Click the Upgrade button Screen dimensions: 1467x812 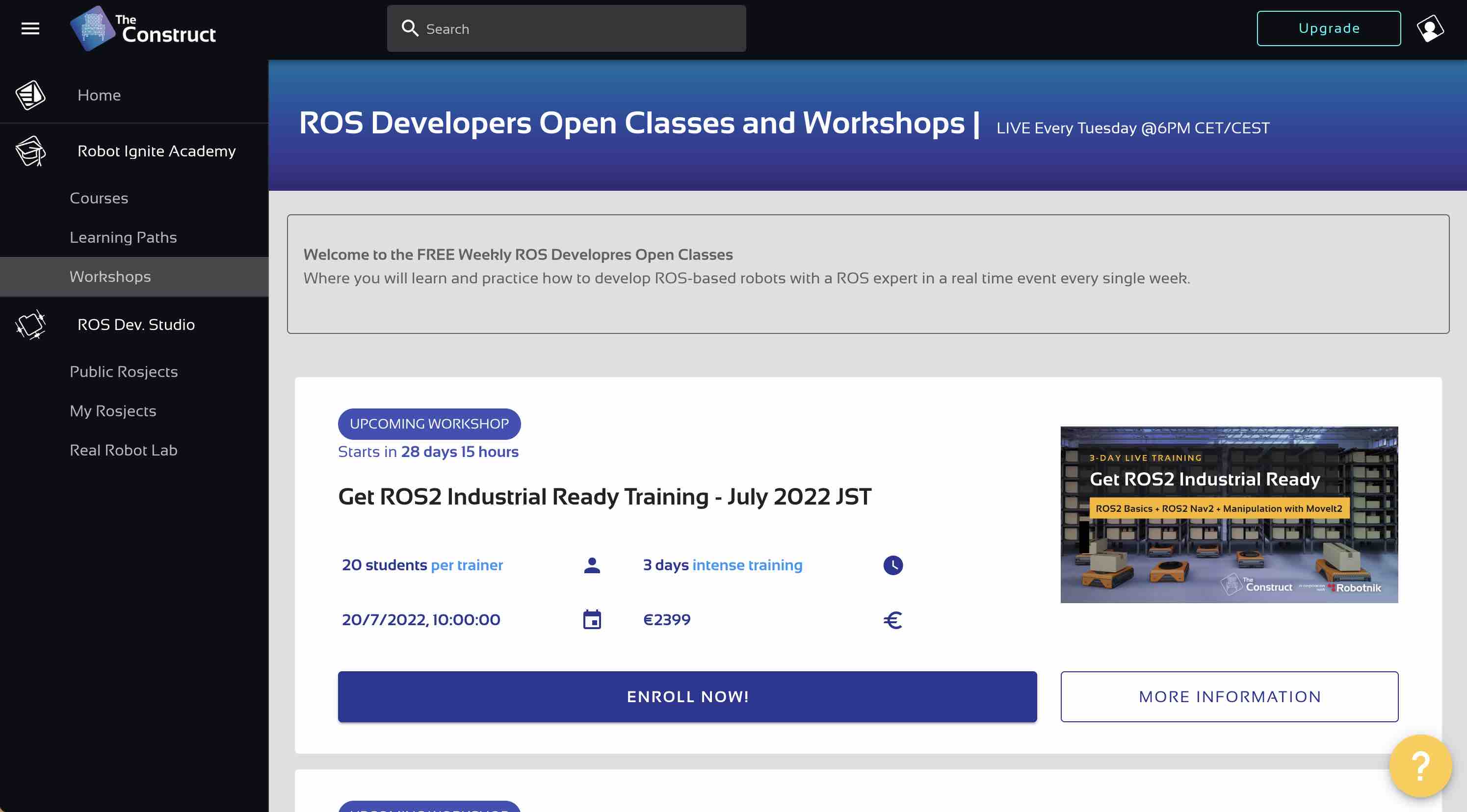click(1329, 28)
